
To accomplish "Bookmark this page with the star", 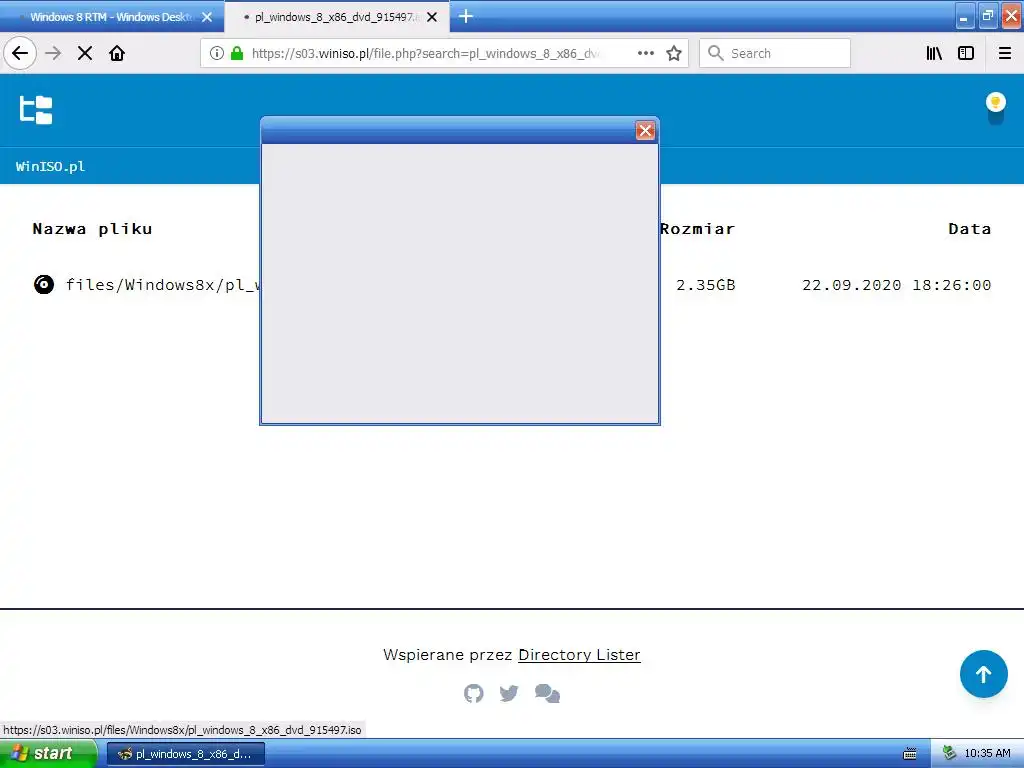I will pos(674,53).
